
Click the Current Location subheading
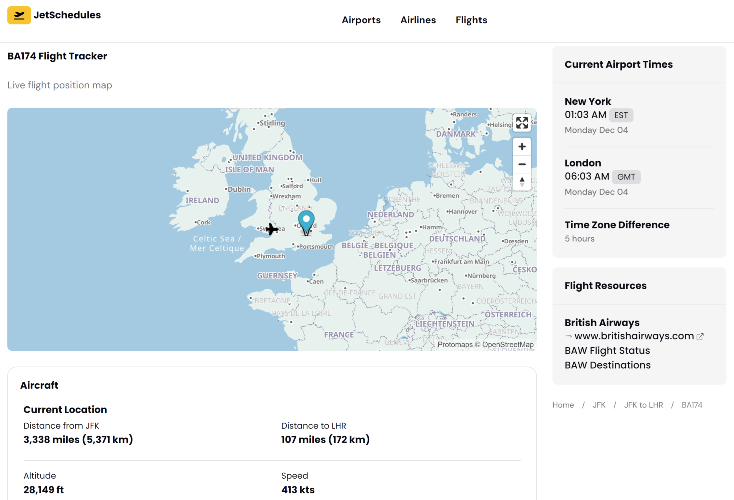(x=65, y=410)
